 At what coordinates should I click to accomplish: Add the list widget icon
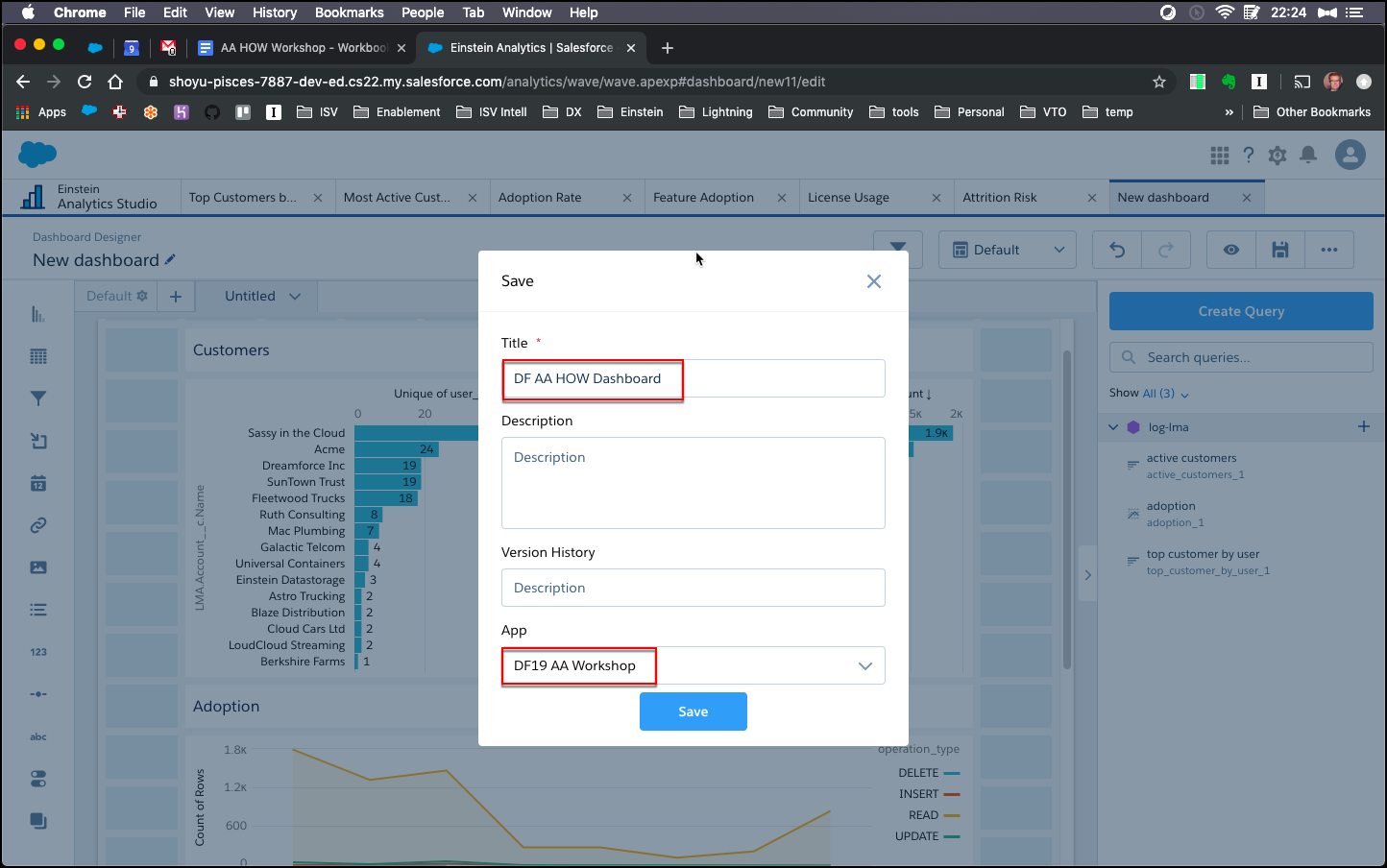point(38,610)
